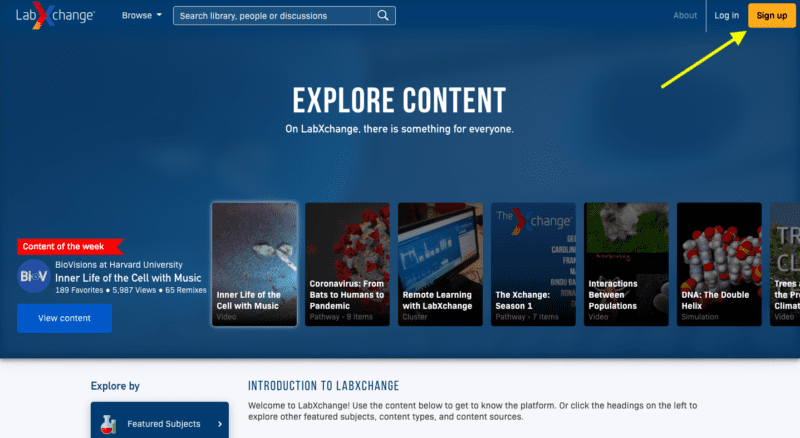
Task: Click the Featured Subjects flask icon
Action: coord(108,424)
